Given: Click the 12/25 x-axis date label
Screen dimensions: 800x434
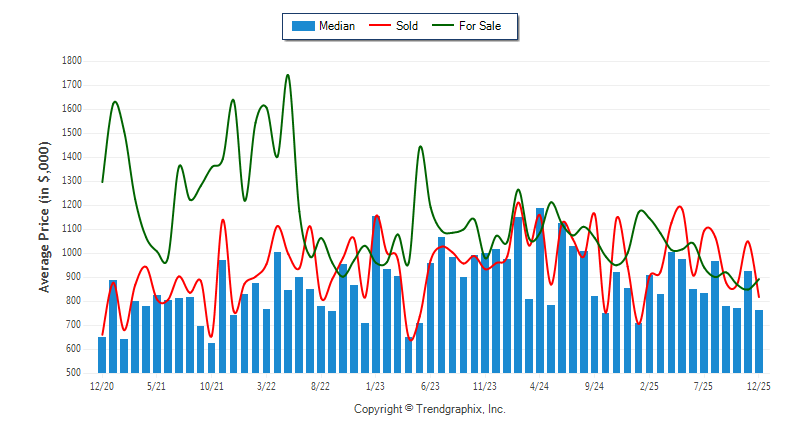Looking at the screenshot, I should pyautogui.click(x=758, y=385).
